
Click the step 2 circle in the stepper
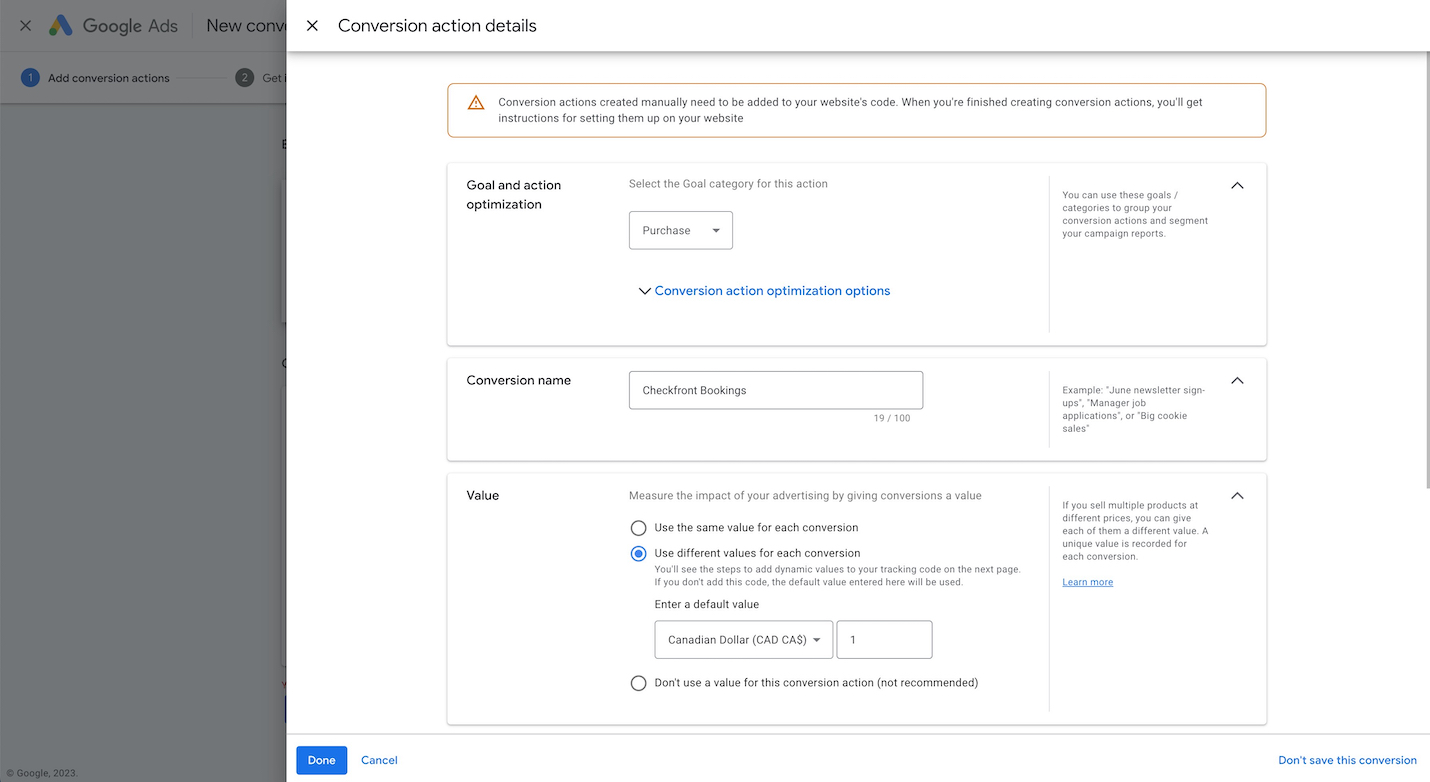[x=245, y=78]
